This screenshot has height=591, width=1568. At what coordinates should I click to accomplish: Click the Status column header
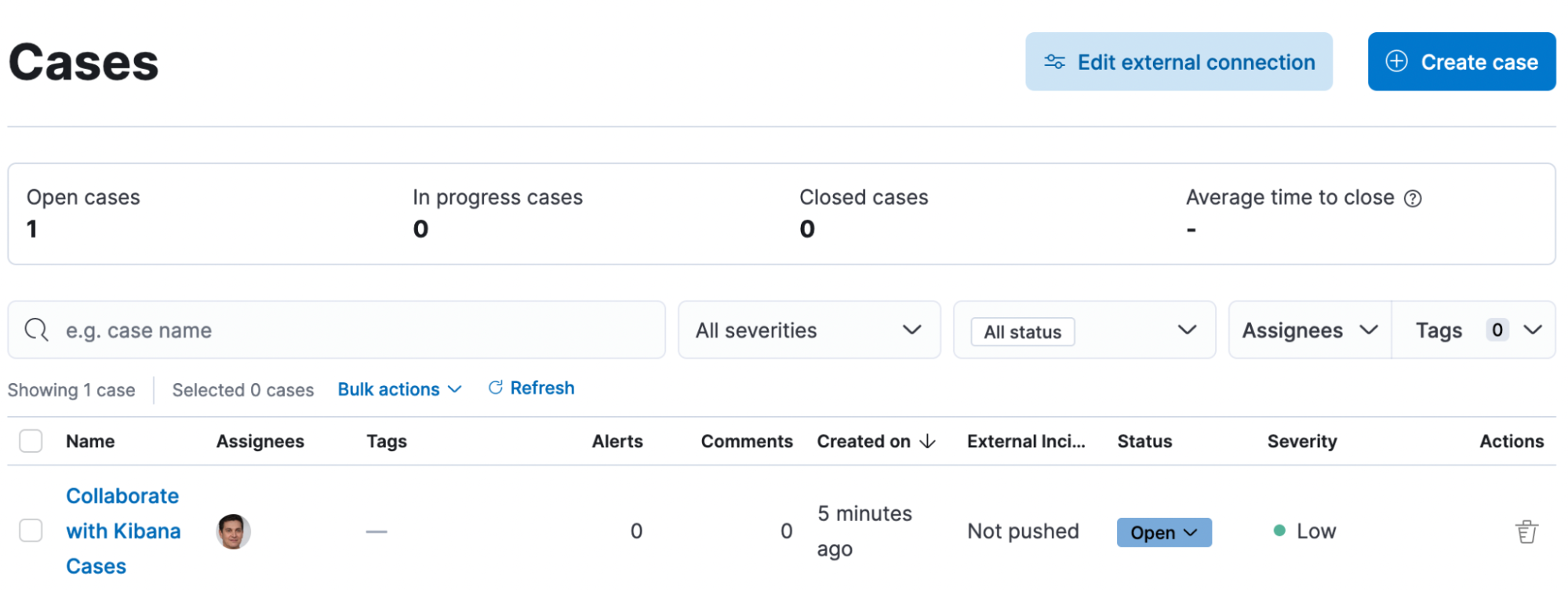[1144, 441]
